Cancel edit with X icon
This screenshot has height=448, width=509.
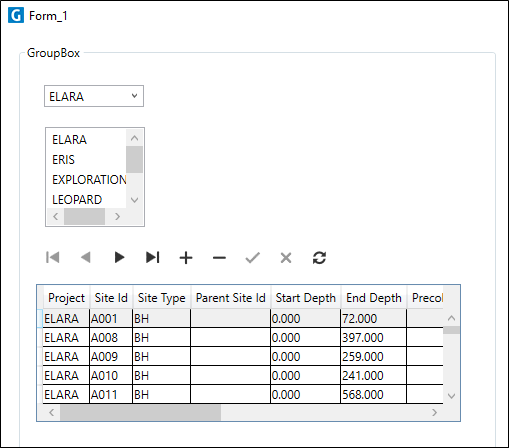coord(286,258)
